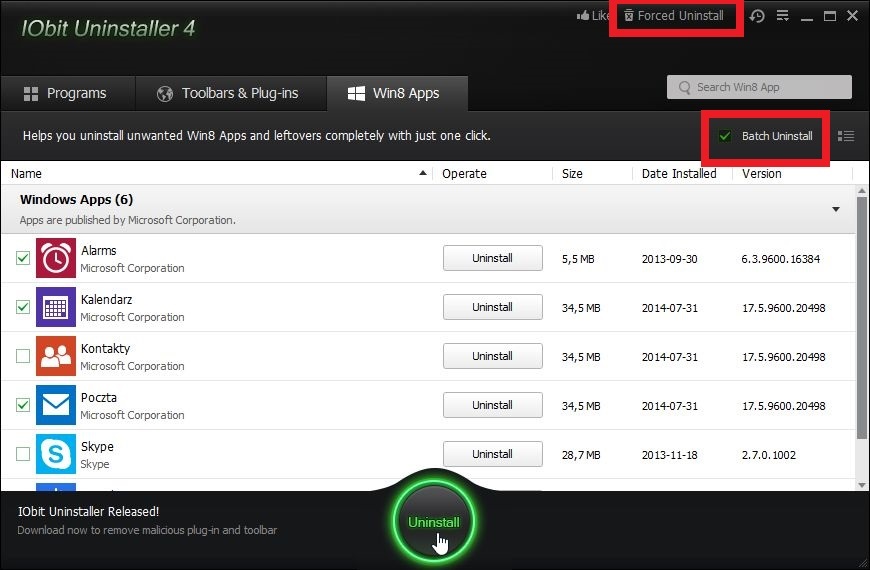Click Alarms date 2013-09-30
Image resolution: width=870 pixels, height=570 pixels.
click(x=670, y=259)
